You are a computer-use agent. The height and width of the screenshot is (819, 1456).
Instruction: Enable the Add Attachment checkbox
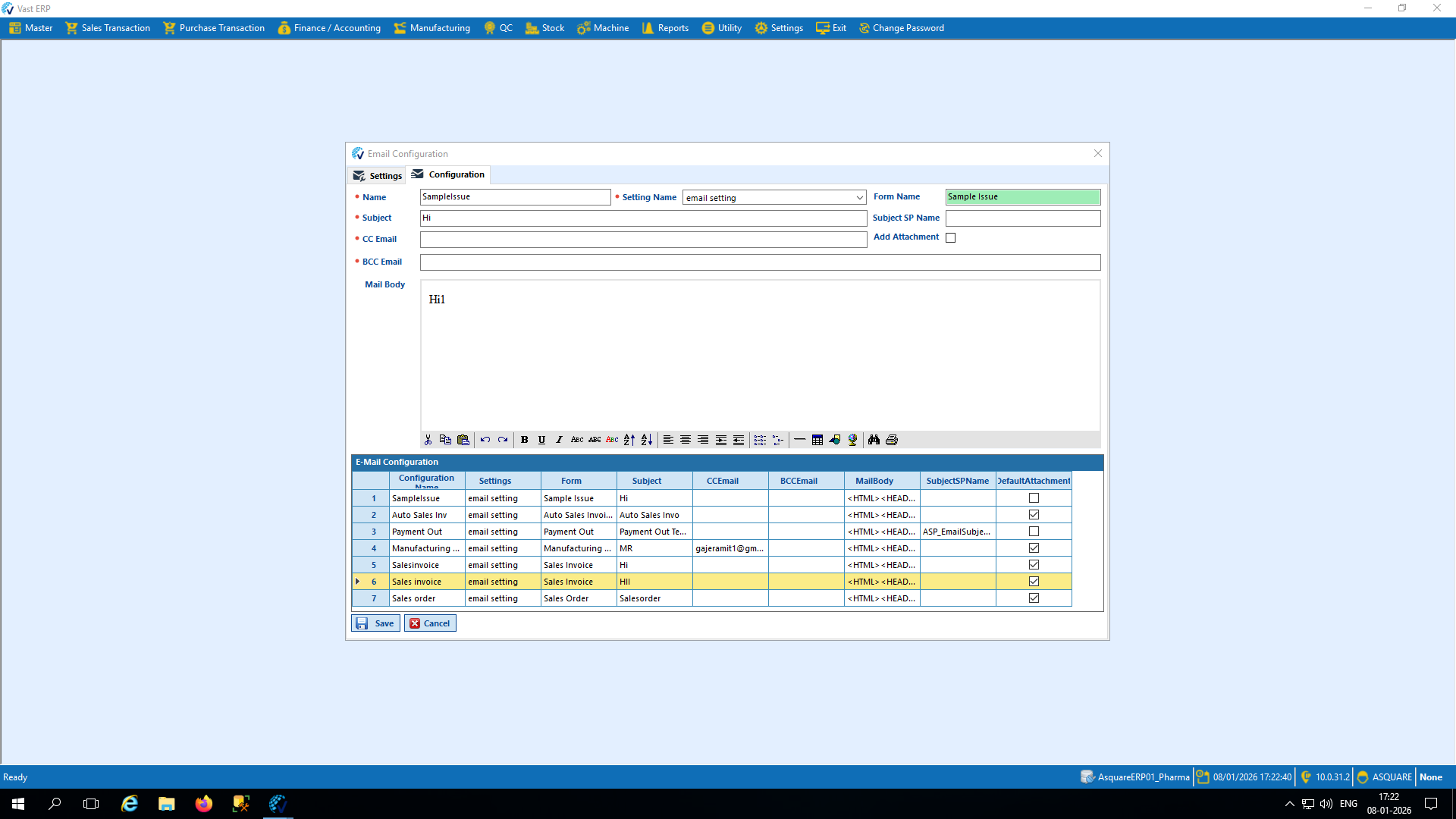coord(950,237)
